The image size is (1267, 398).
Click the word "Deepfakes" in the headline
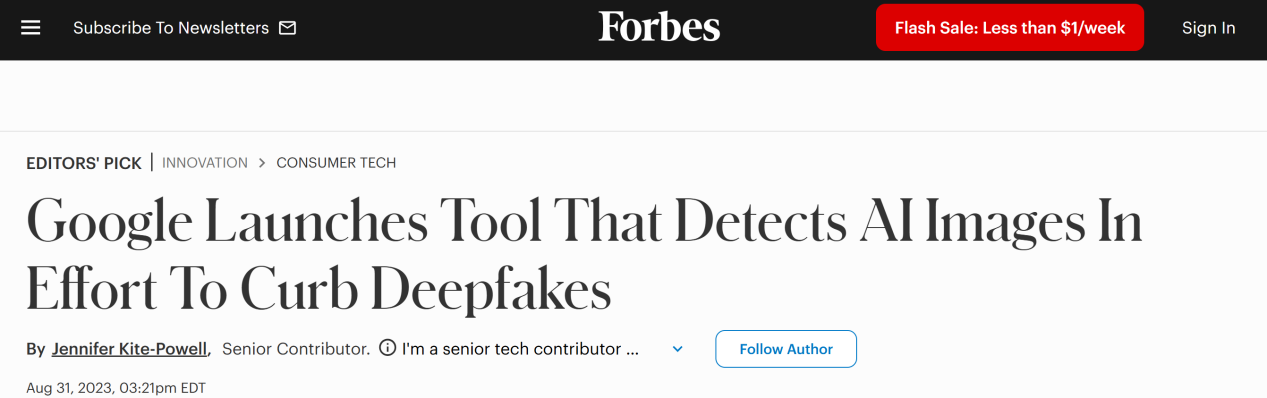pyautogui.click(x=491, y=290)
